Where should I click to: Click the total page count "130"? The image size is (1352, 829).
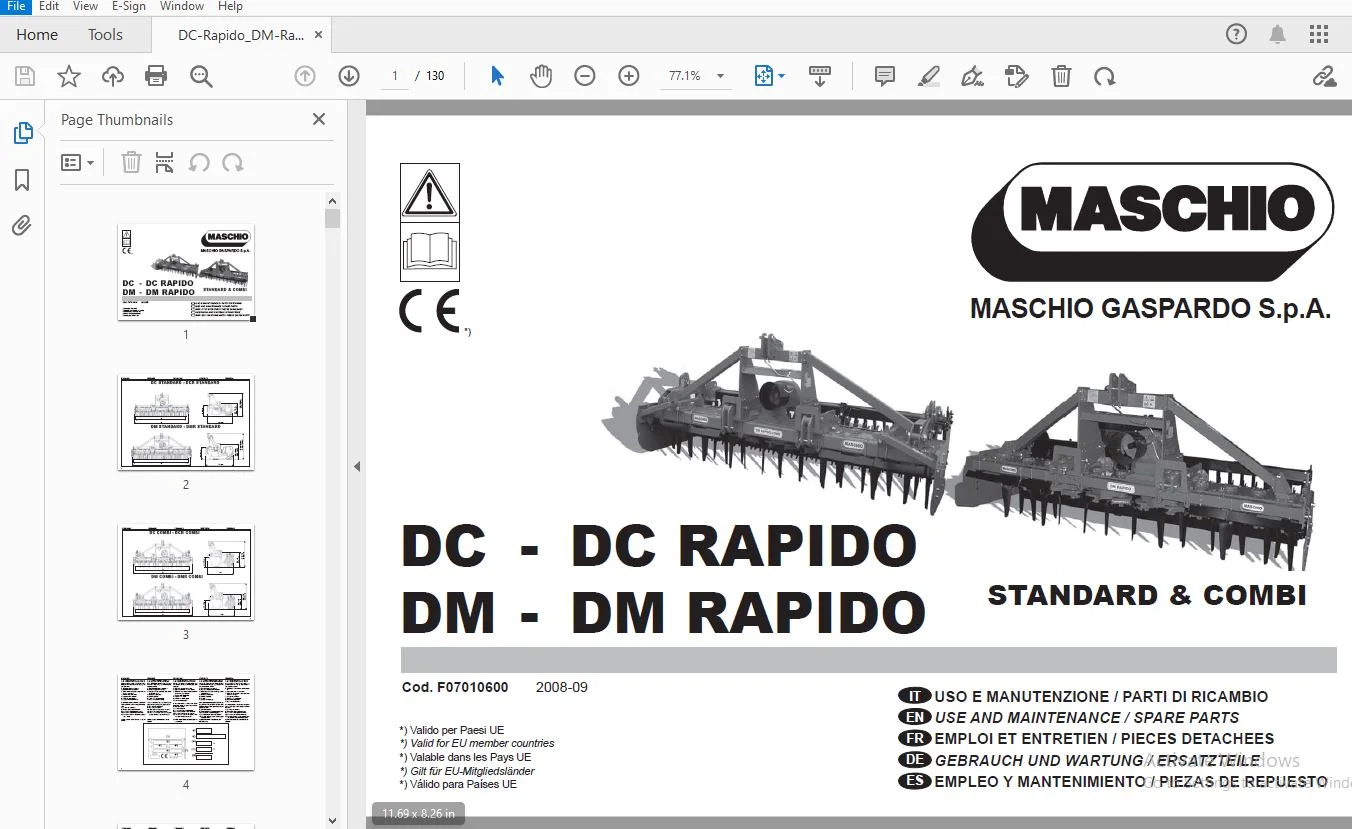[435, 76]
